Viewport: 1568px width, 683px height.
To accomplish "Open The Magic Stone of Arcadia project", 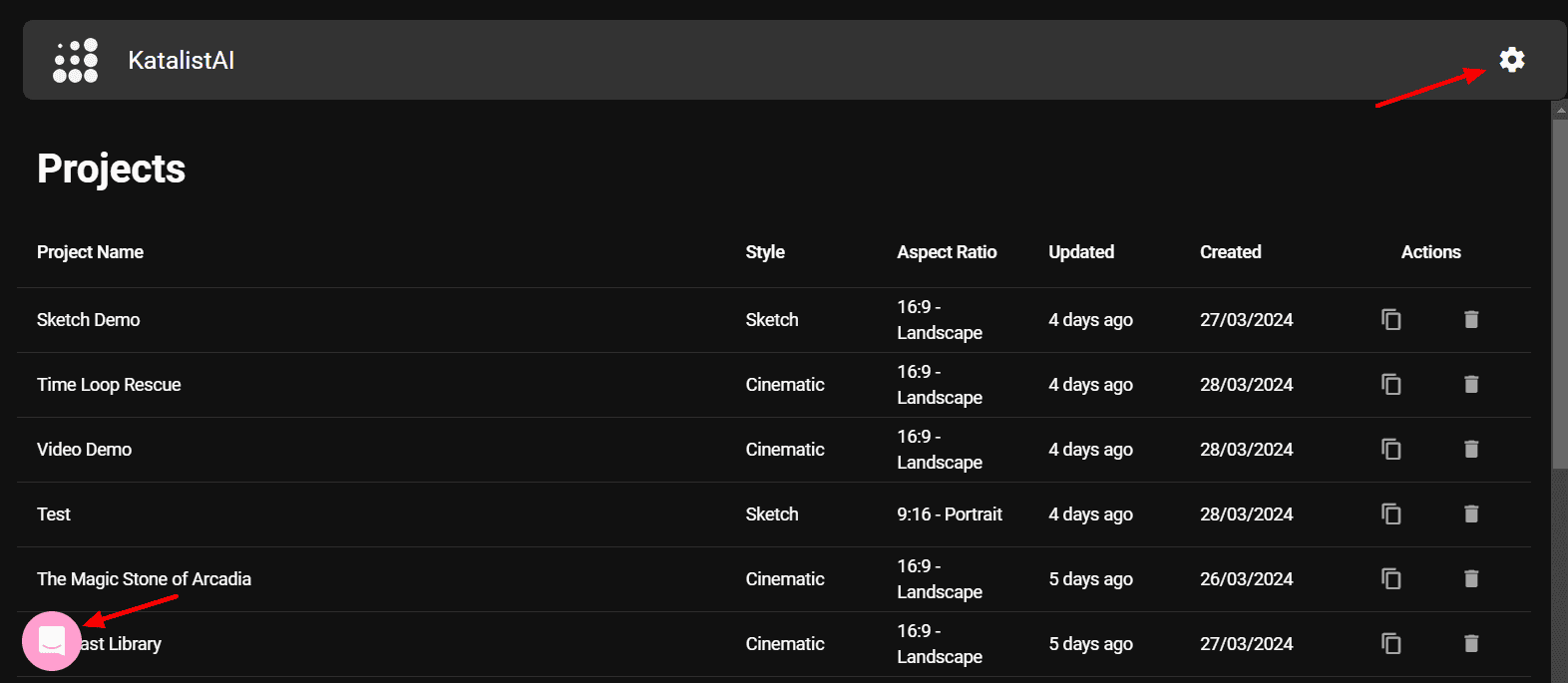I will [144, 579].
